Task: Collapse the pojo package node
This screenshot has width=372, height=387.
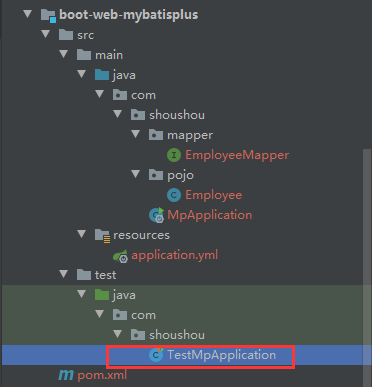Action: (136, 174)
